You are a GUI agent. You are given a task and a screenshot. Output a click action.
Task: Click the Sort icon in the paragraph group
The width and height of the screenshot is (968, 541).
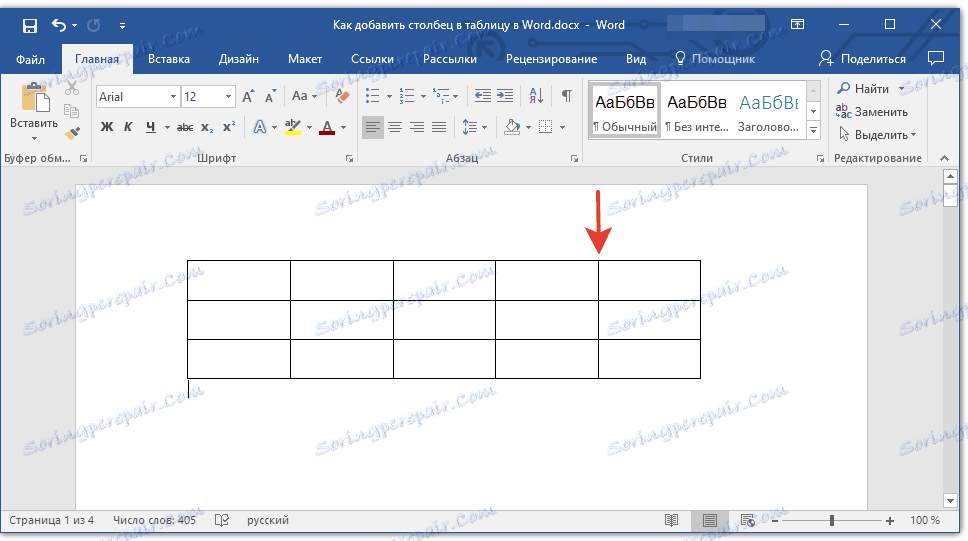(x=536, y=96)
